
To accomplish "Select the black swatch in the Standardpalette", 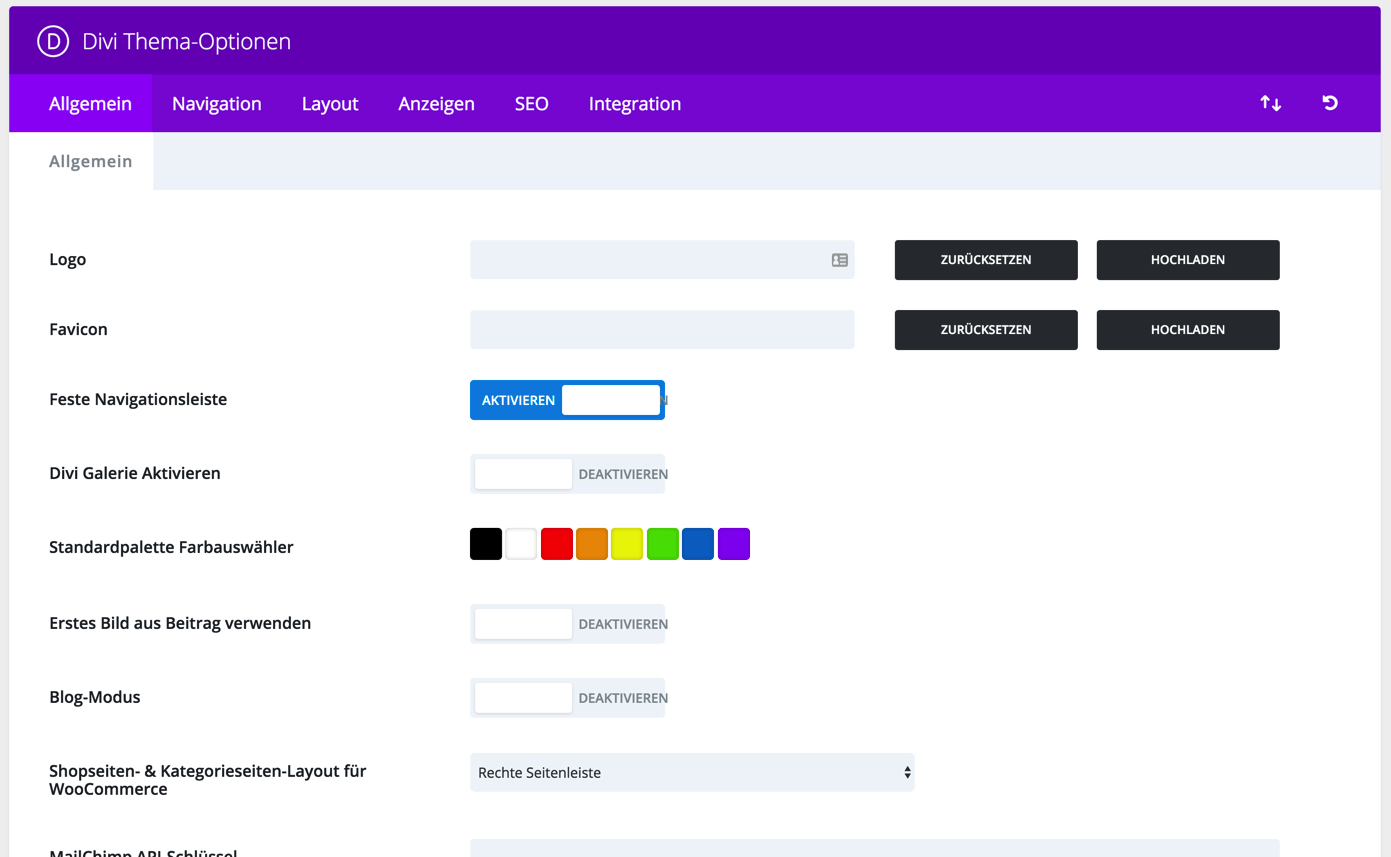I will pos(485,543).
